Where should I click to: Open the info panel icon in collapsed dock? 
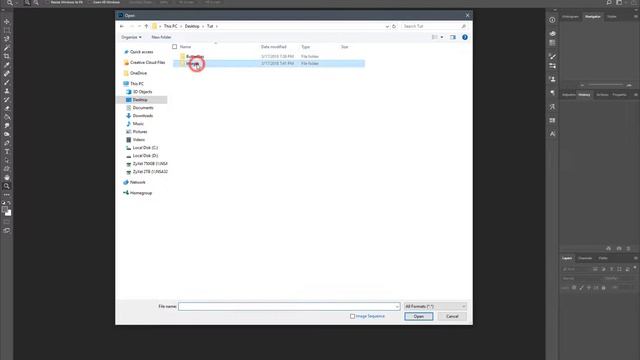click(x=552, y=20)
